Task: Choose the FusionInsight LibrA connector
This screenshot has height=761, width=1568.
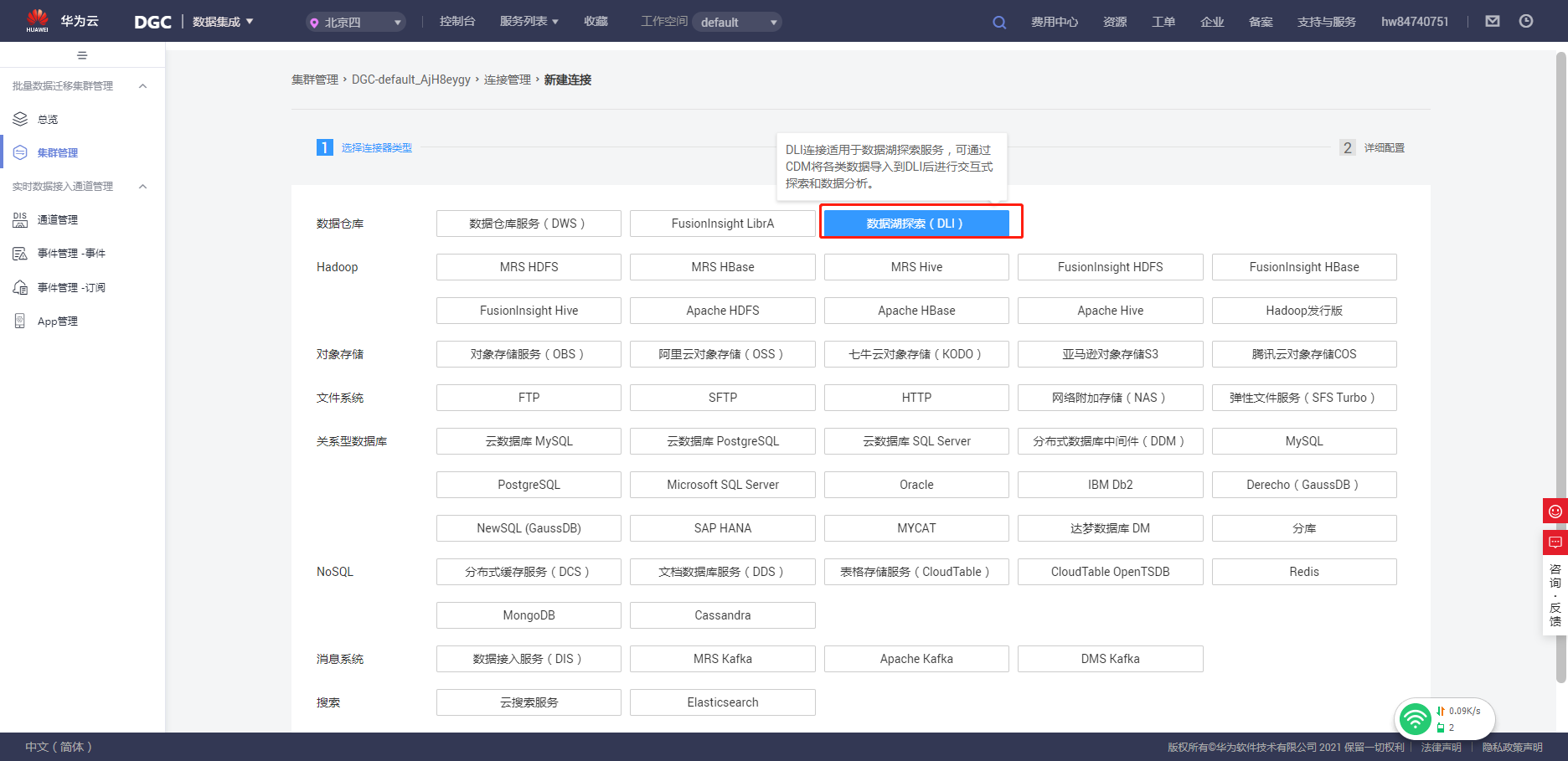Action: pyautogui.click(x=723, y=224)
